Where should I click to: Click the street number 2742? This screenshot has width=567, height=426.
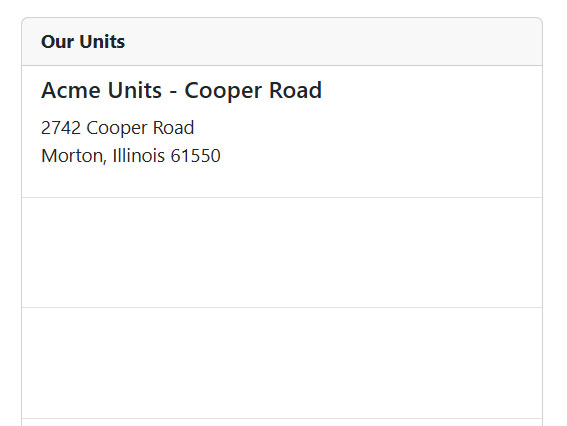(x=61, y=128)
